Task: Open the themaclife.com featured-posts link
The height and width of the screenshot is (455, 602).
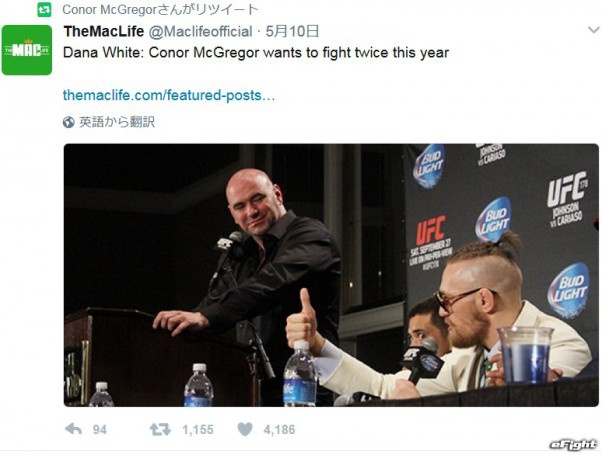Action: point(169,95)
